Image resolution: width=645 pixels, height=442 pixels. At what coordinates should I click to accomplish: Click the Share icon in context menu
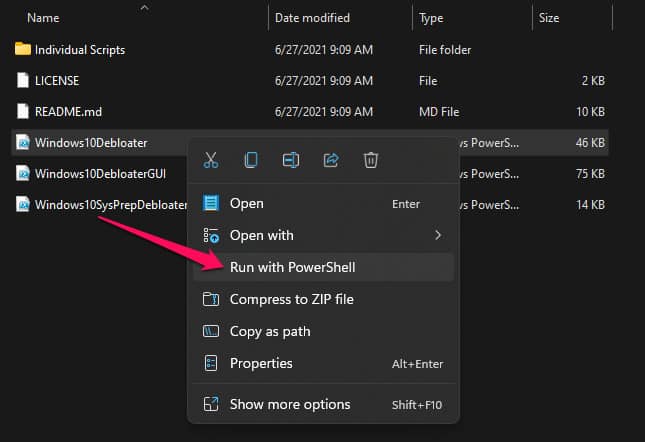[x=331, y=160]
